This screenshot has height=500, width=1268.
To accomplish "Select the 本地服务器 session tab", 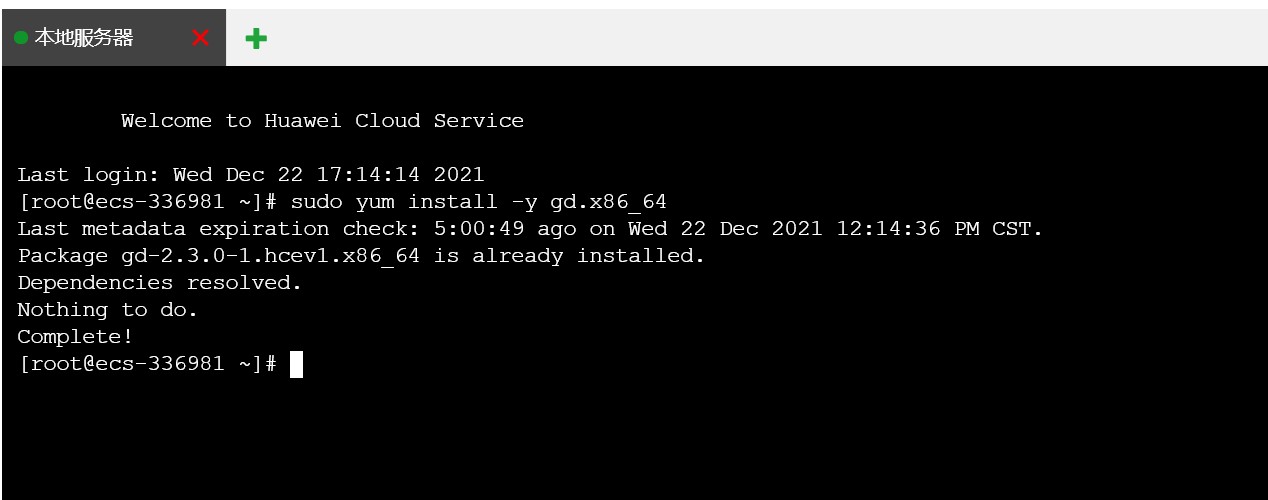I will 114,38.
